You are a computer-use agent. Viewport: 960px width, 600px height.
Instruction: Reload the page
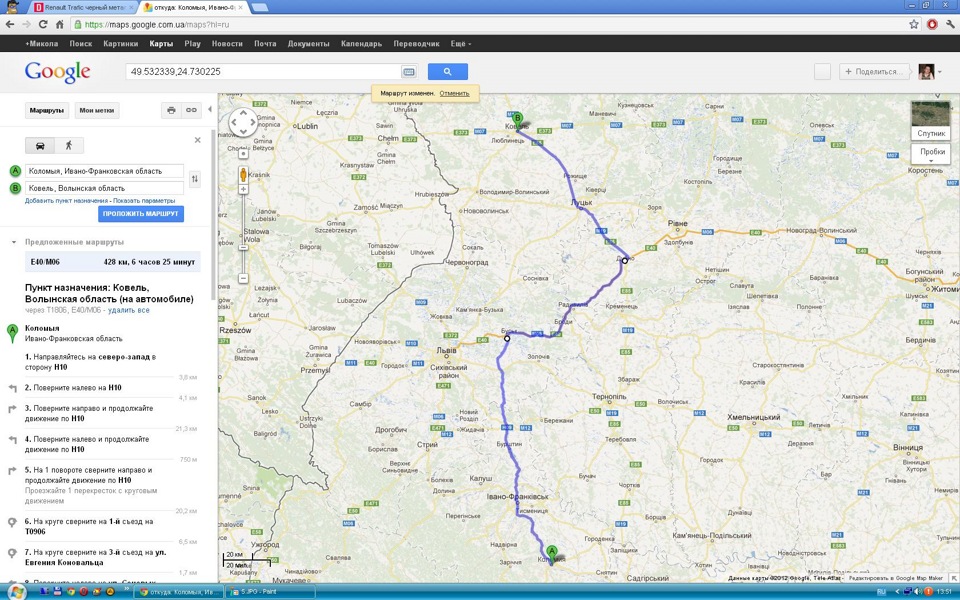coord(43,24)
